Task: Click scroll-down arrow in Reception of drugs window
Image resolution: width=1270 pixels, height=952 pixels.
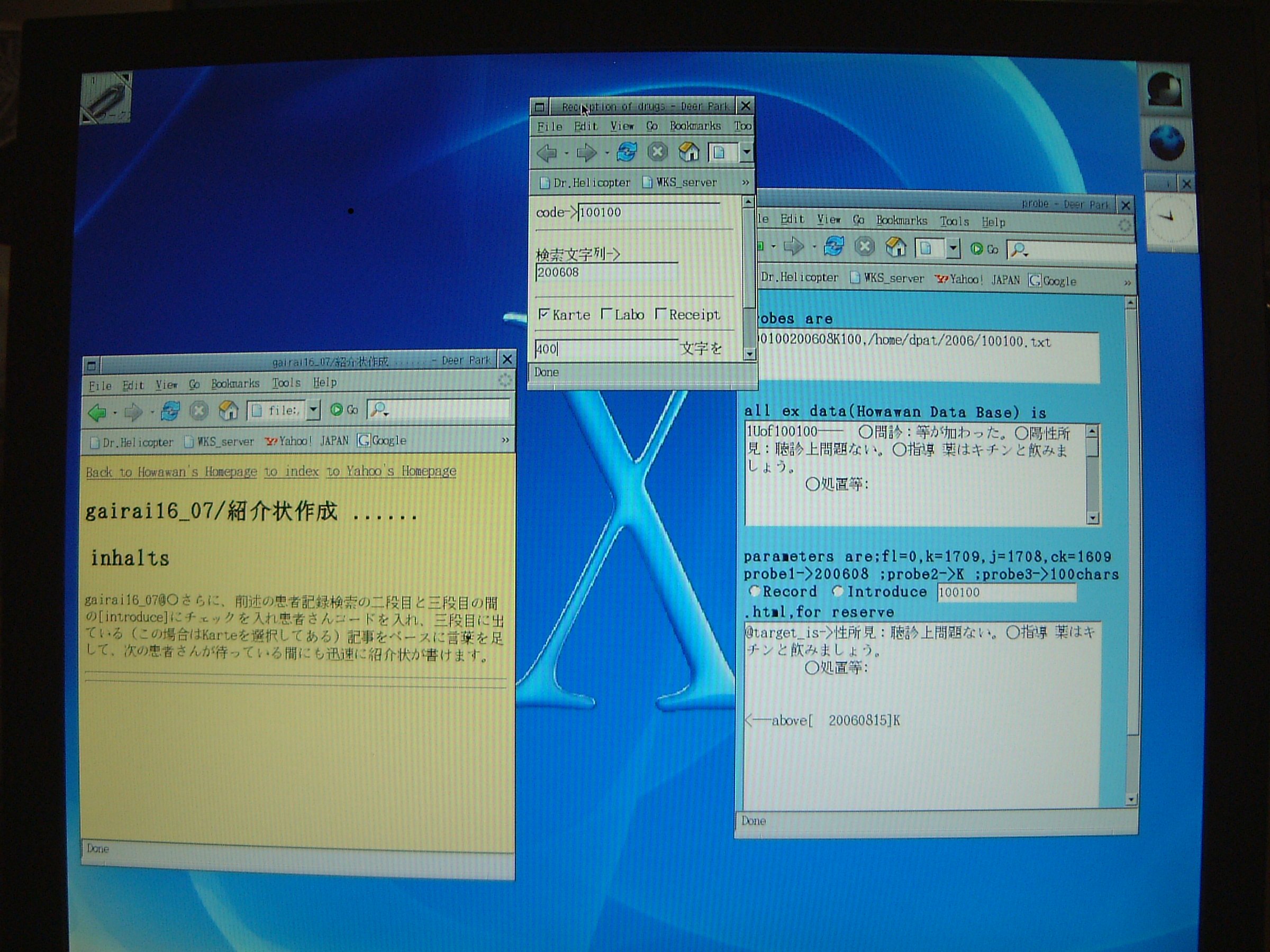Action: click(x=749, y=354)
